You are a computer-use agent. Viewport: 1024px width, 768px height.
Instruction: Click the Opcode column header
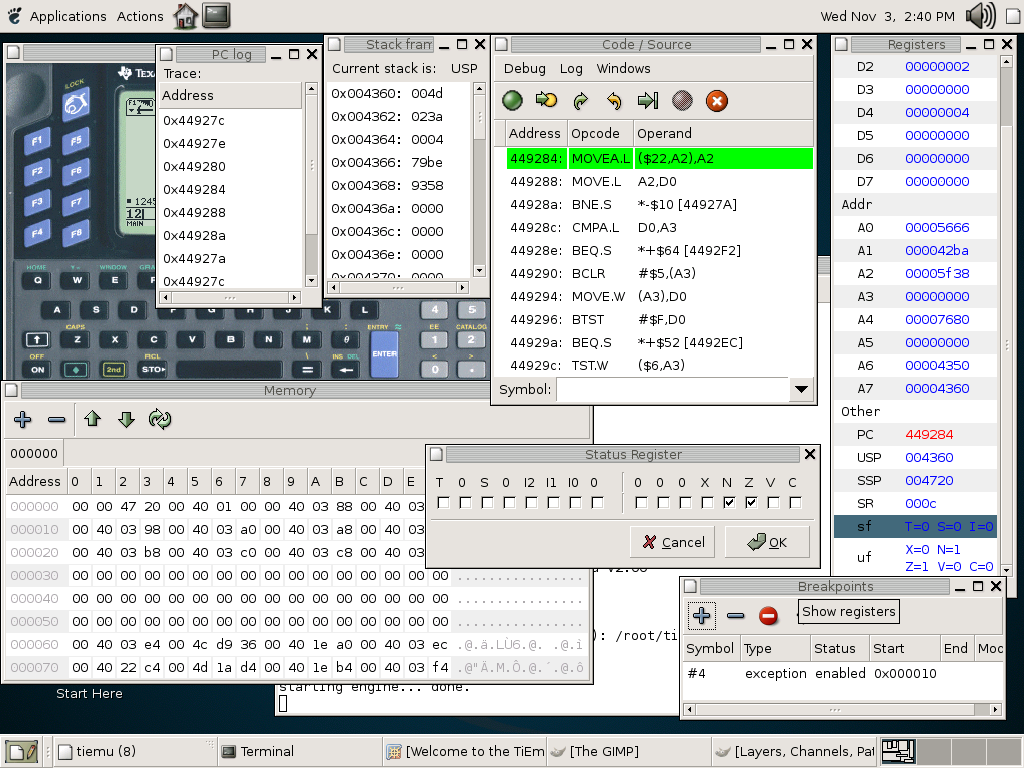(600, 133)
